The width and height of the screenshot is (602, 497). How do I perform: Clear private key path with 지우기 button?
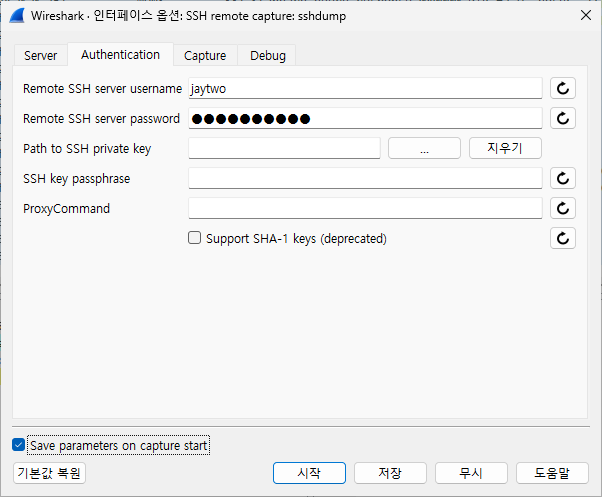click(505, 148)
